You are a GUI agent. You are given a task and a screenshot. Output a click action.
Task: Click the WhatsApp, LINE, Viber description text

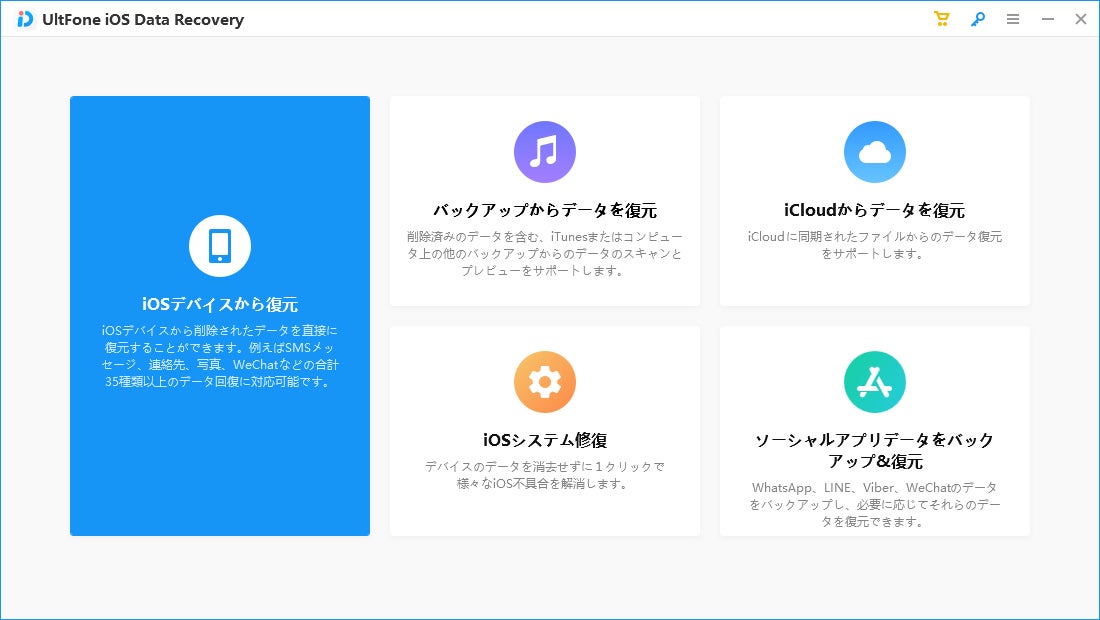click(x=874, y=504)
